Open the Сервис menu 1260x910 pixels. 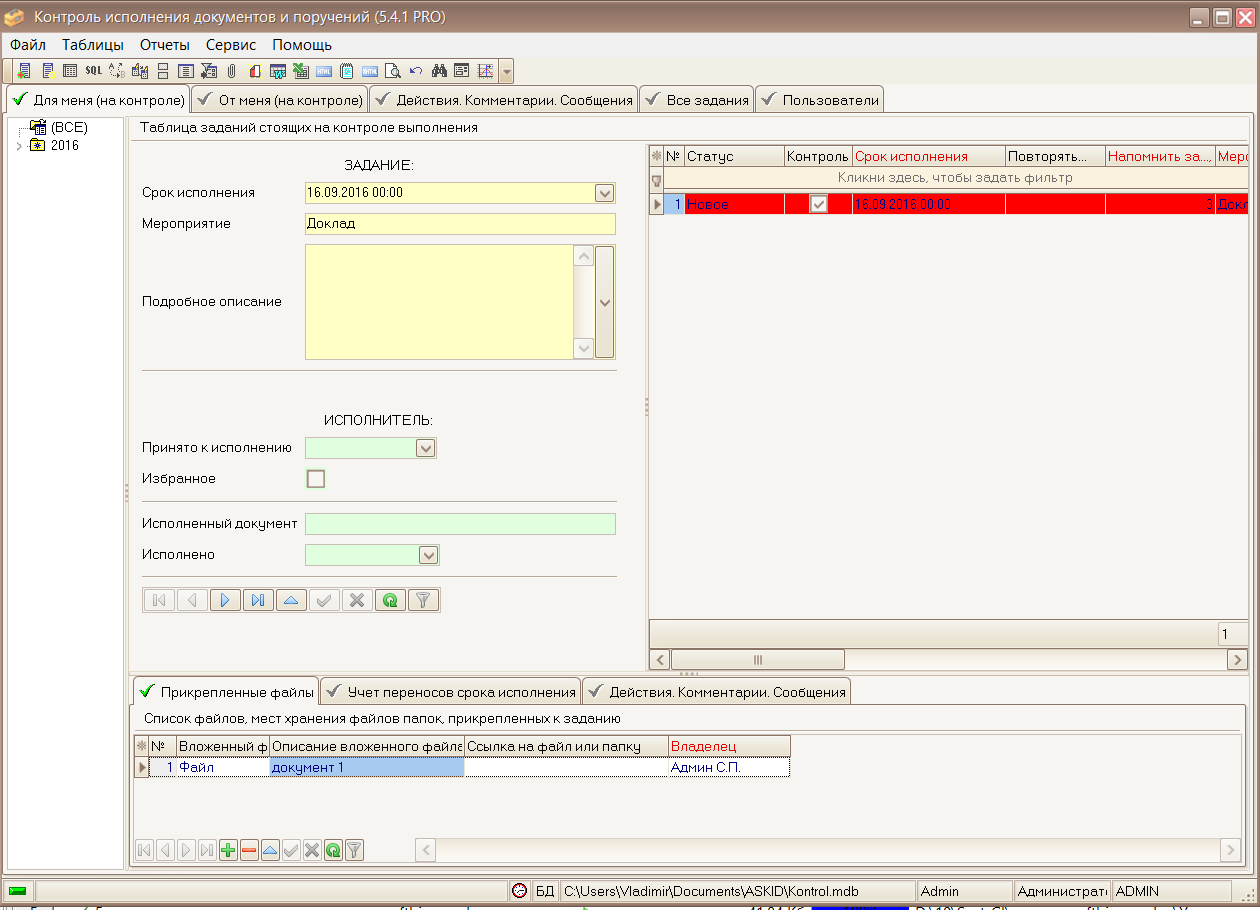point(231,45)
